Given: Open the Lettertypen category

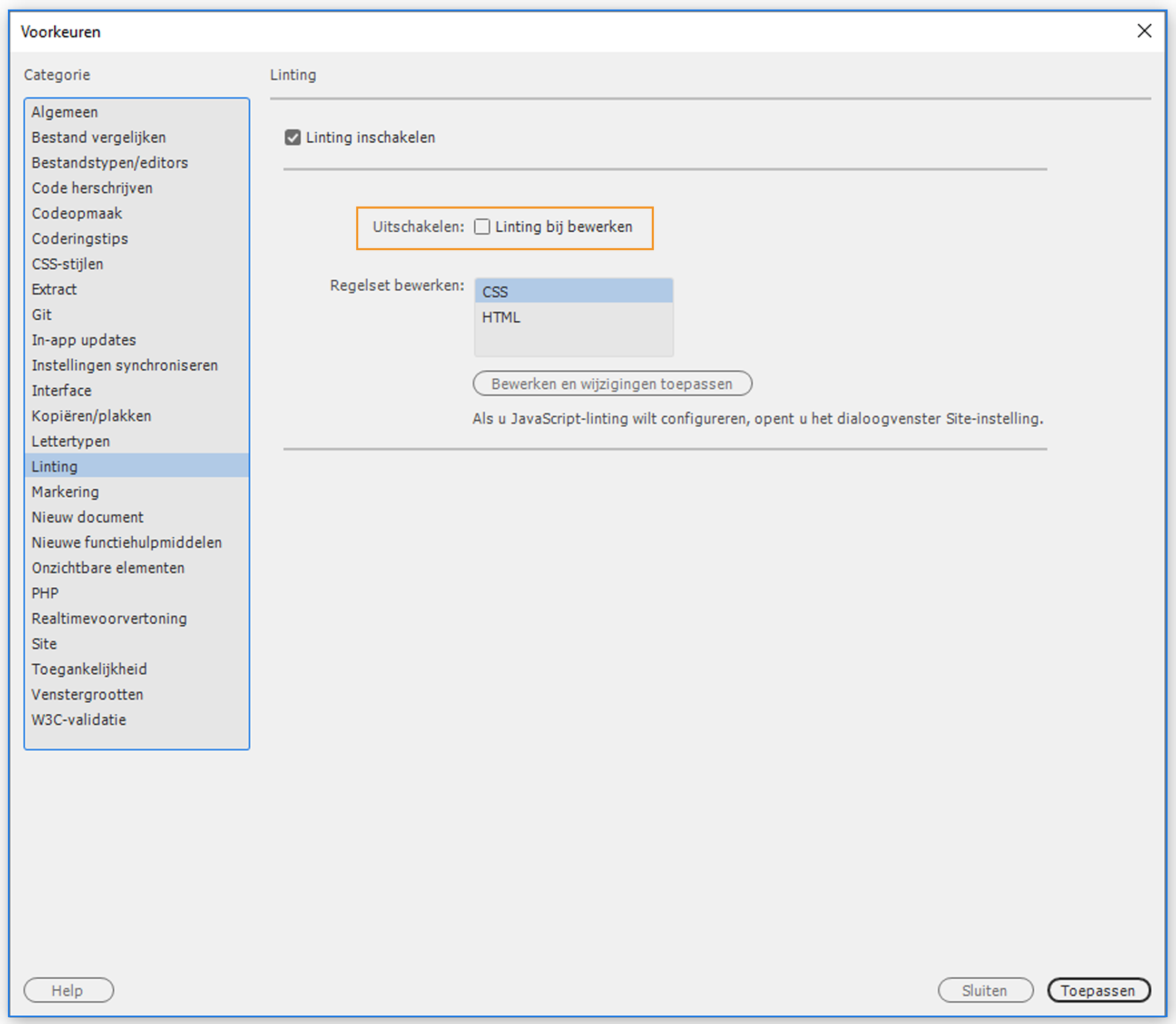Looking at the screenshot, I should pyautogui.click(x=70, y=441).
